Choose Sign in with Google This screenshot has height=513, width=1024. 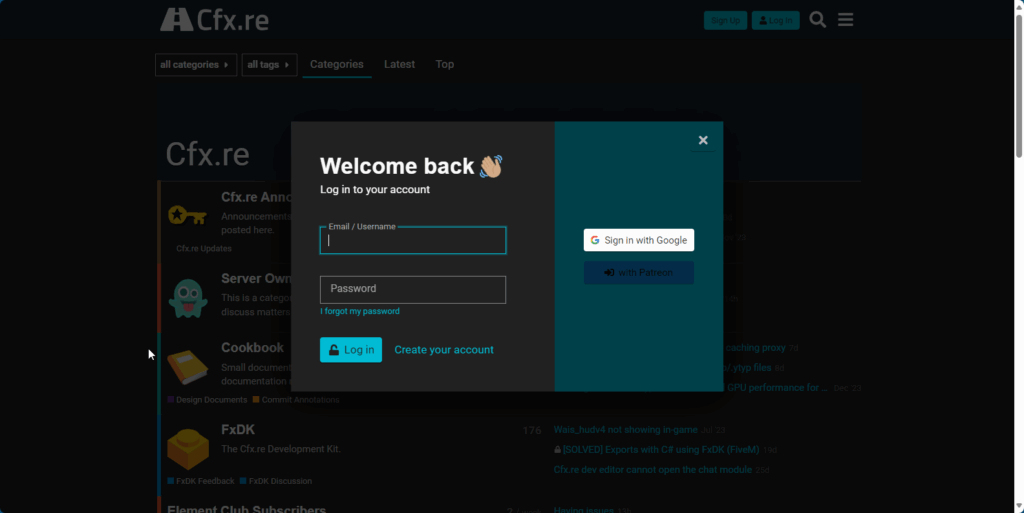(639, 240)
